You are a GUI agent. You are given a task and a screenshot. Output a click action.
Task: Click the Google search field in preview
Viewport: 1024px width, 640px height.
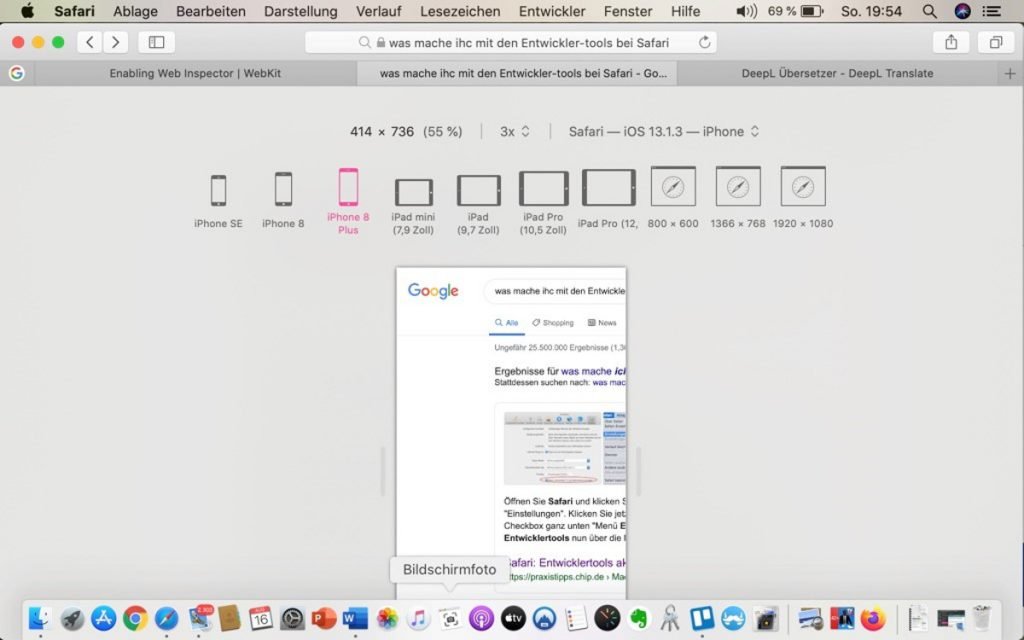click(x=555, y=291)
